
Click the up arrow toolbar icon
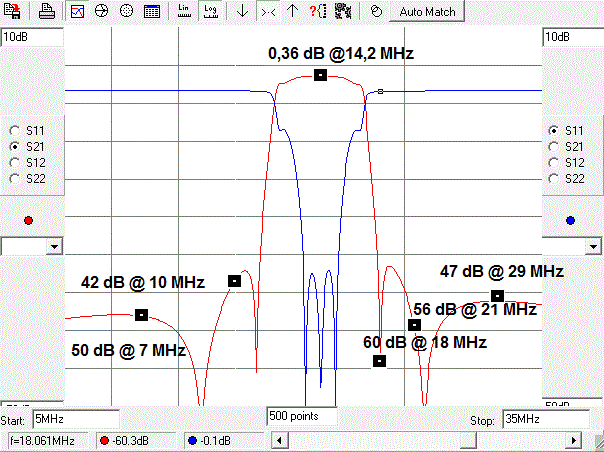tap(292, 12)
